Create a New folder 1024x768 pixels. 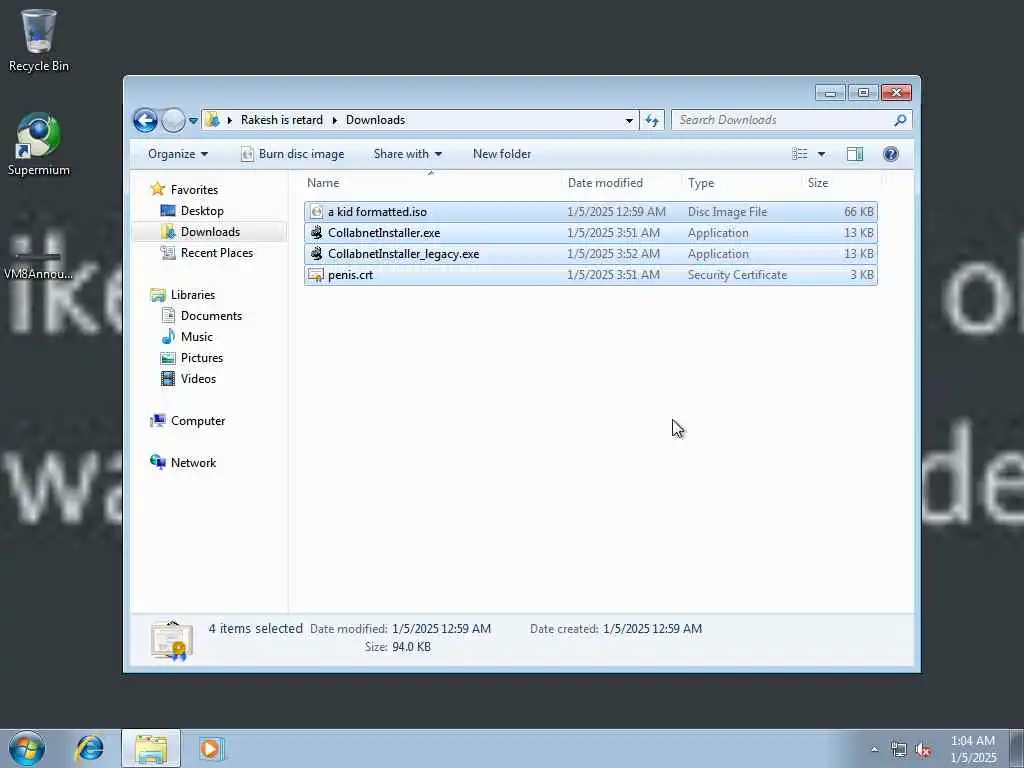(502, 154)
